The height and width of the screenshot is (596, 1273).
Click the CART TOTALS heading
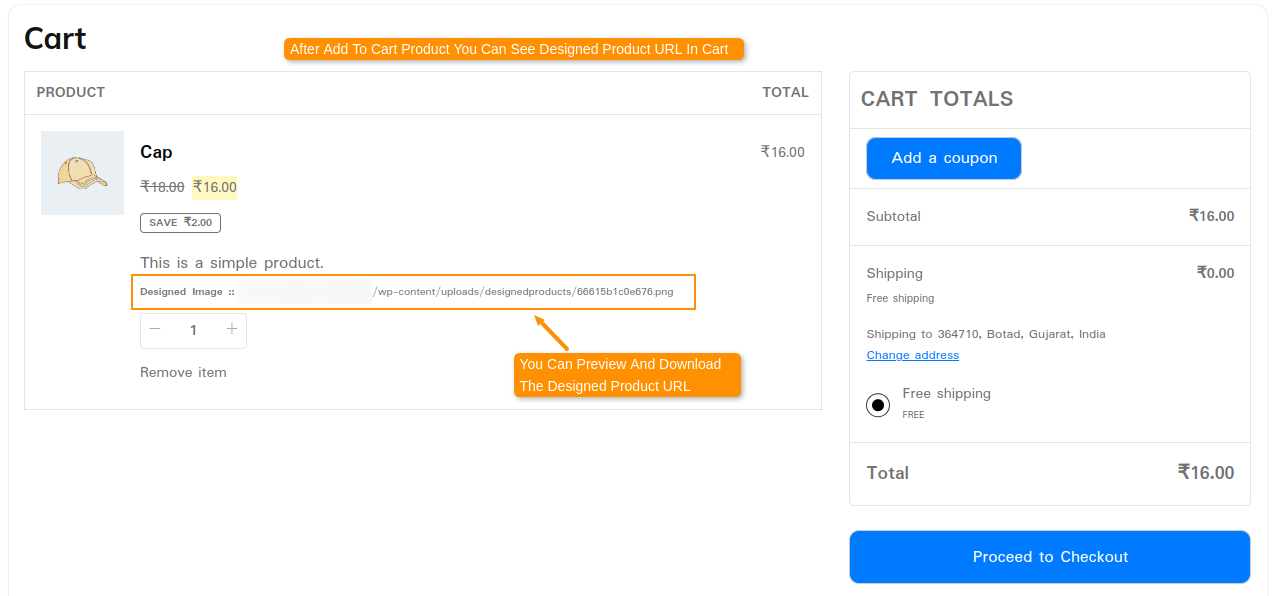point(937,99)
